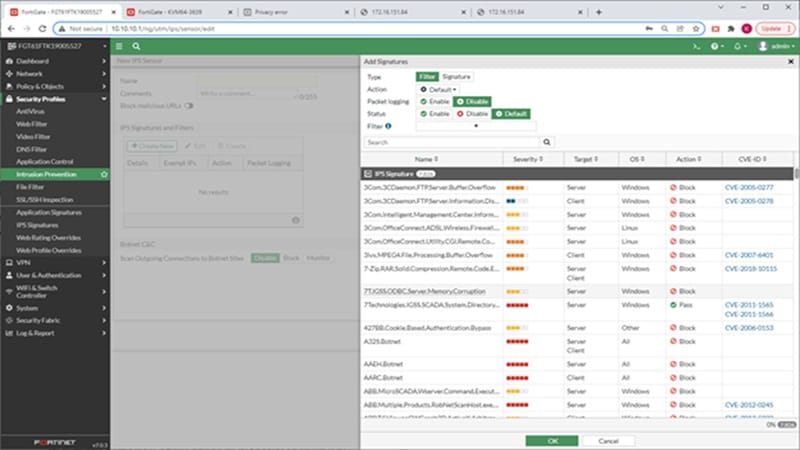Set Status to Enable
800x450 pixels.
click(x=435, y=114)
